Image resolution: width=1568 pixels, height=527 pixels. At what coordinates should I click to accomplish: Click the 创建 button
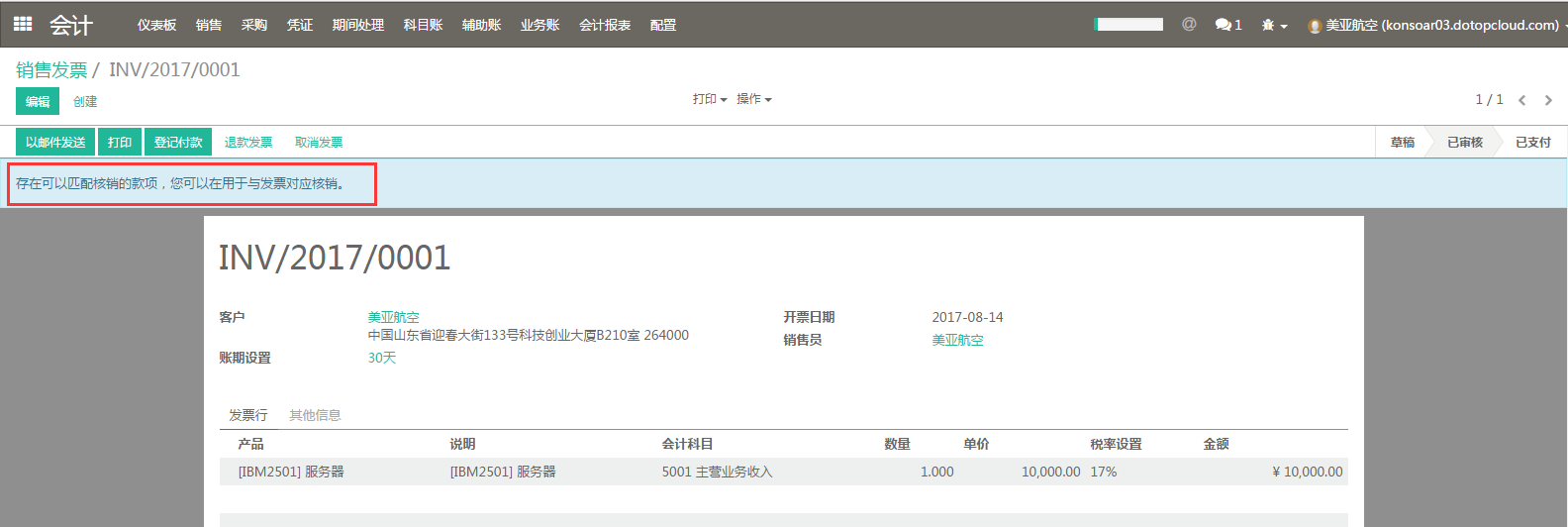[85, 101]
